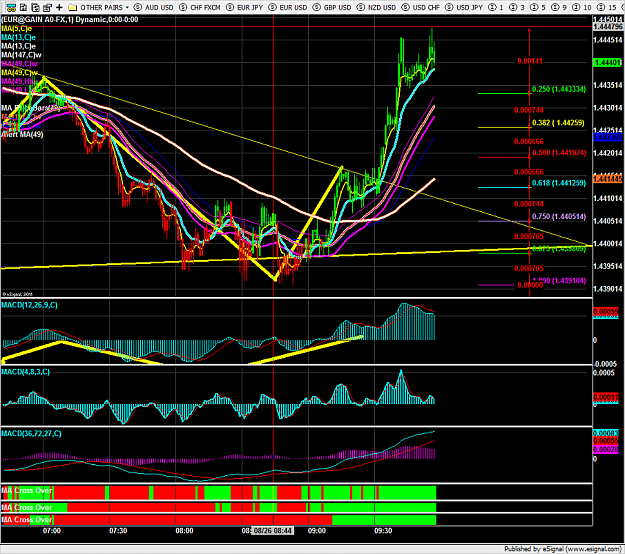The image size is (625, 554).
Task: Expand the OTHER PAIRS dropdown arrow
Action: point(127,8)
